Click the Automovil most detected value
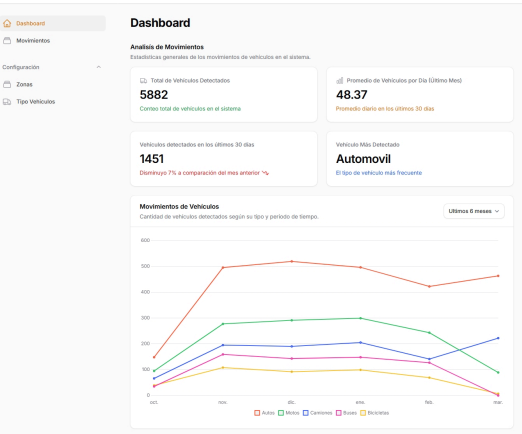The image size is (522, 434). [363, 159]
